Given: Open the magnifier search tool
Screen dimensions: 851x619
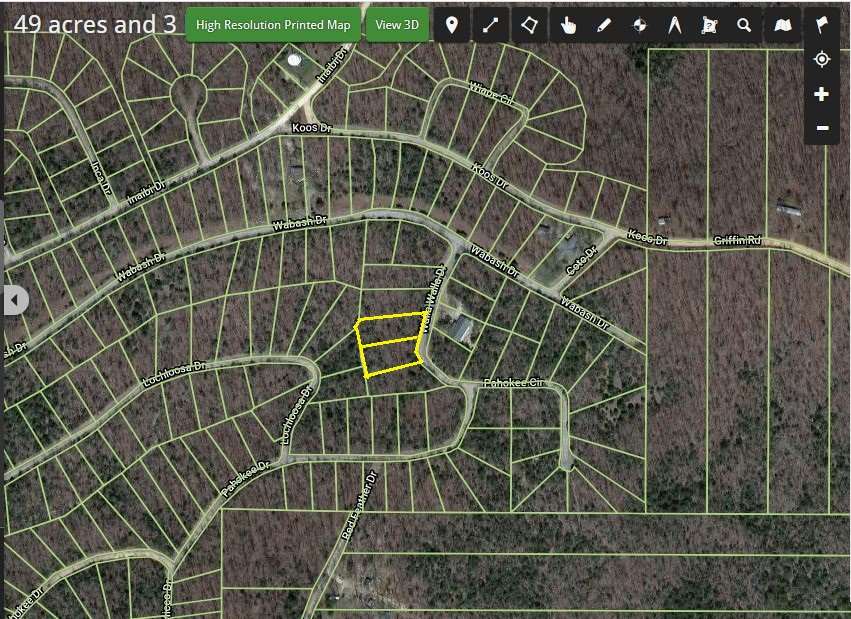Looking at the screenshot, I should [744, 25].
